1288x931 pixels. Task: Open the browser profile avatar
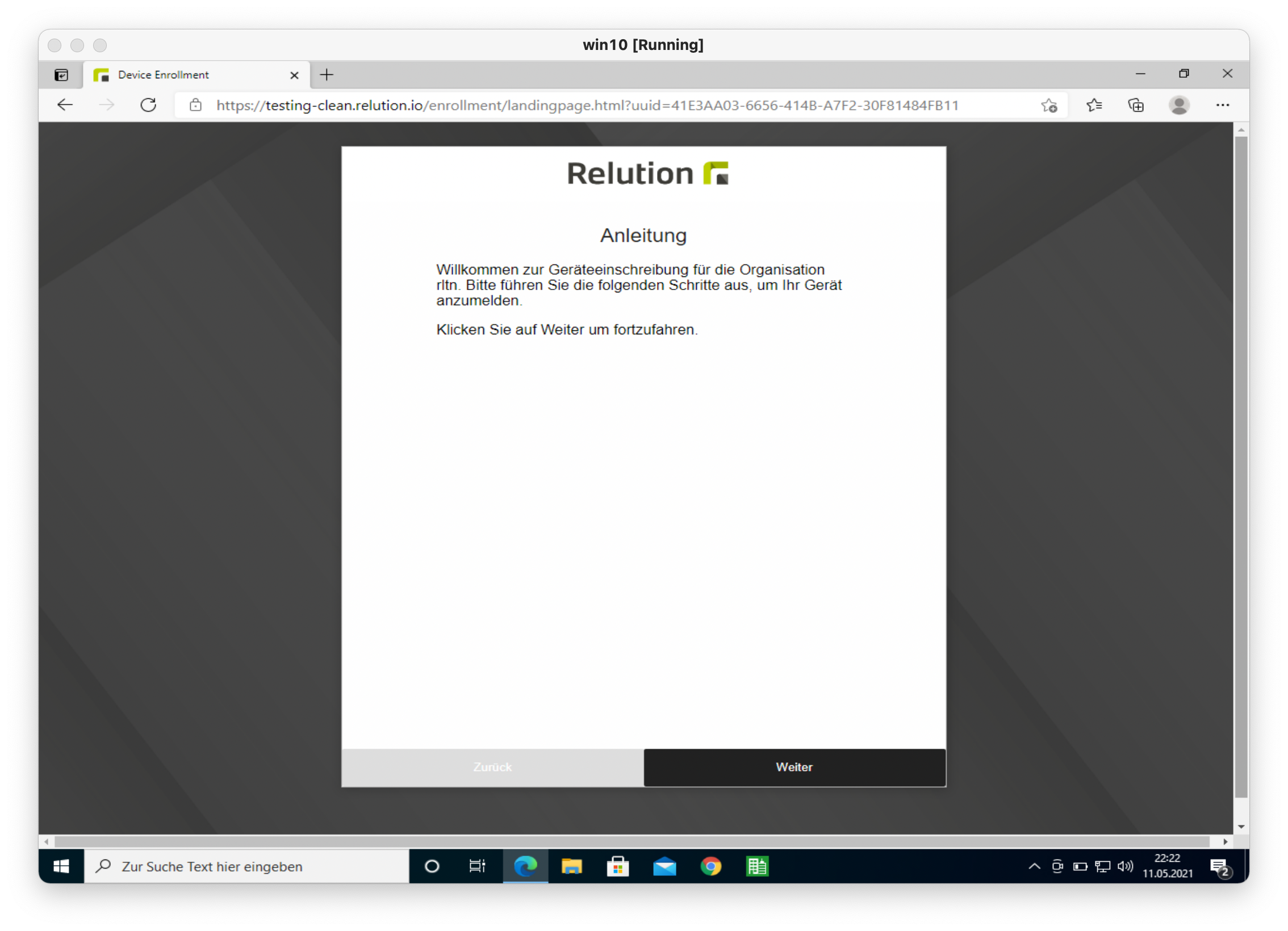click(x=1179, y=105)
